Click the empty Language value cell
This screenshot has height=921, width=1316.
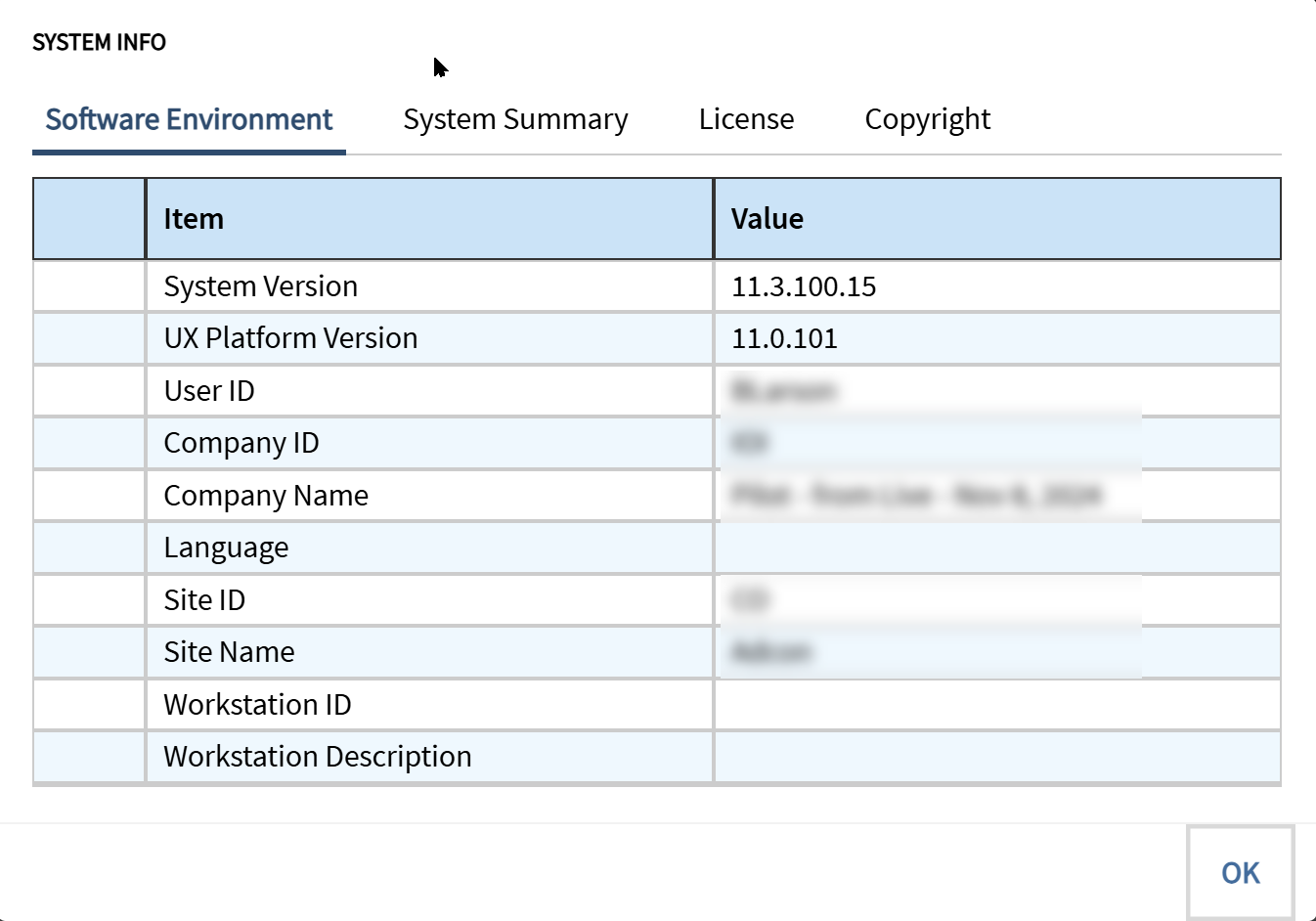[997, 548]
